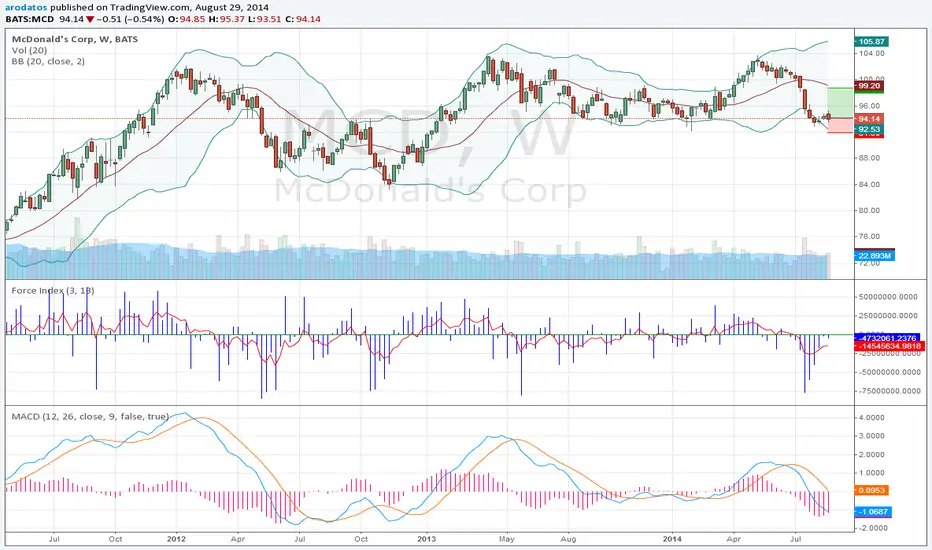Click the 2014 time axis label
Viewport: 932px width, 550px height.
tap(672, 539)
